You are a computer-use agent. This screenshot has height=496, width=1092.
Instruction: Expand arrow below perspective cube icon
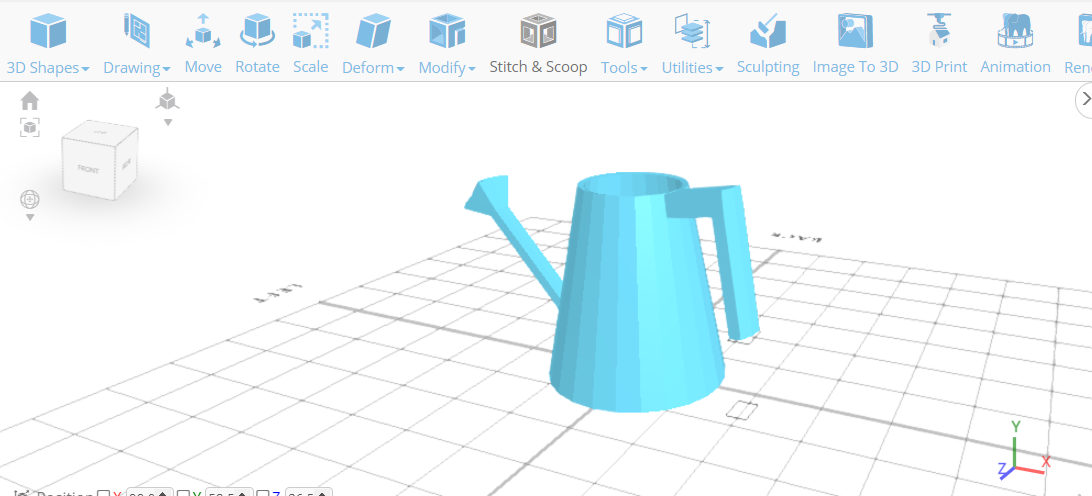pos(168,123)
